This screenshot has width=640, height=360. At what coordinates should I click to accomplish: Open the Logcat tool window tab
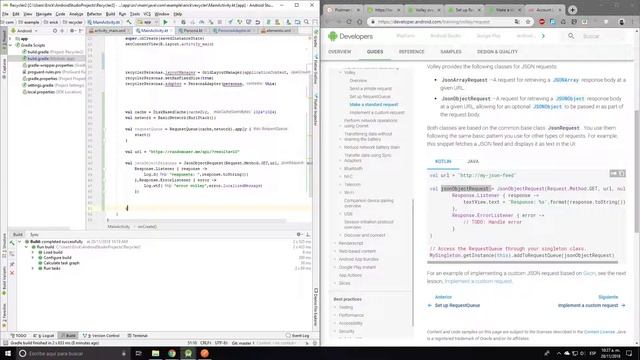pyautogui.click(x=44, y=336)
